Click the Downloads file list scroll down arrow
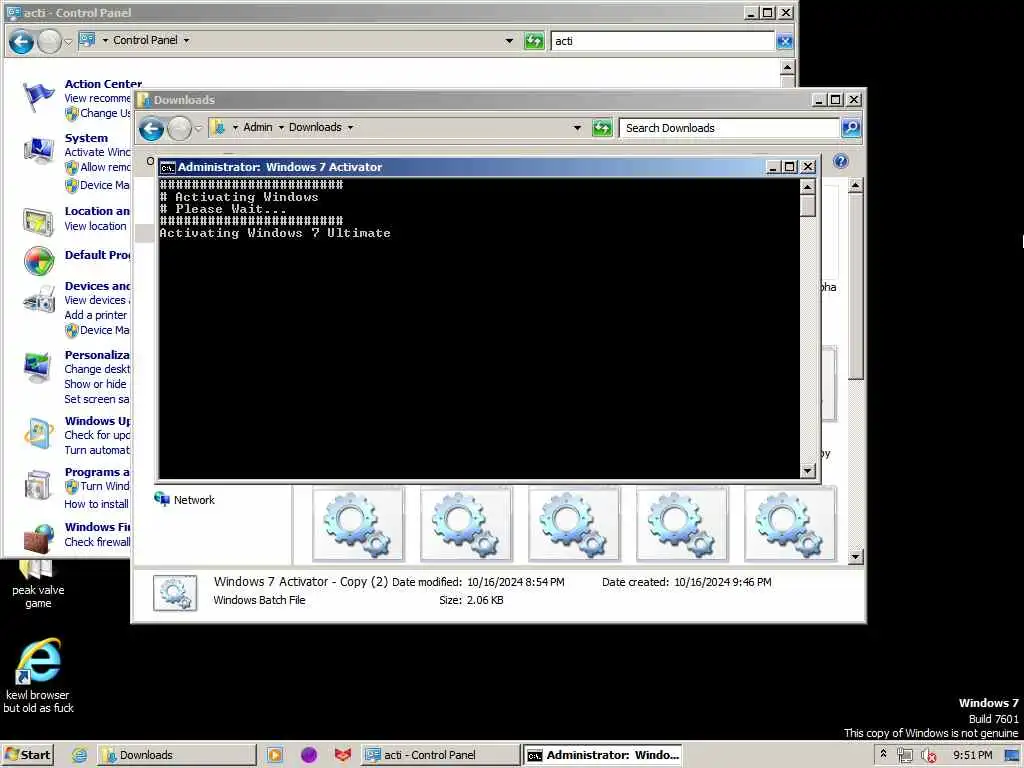 856,556
